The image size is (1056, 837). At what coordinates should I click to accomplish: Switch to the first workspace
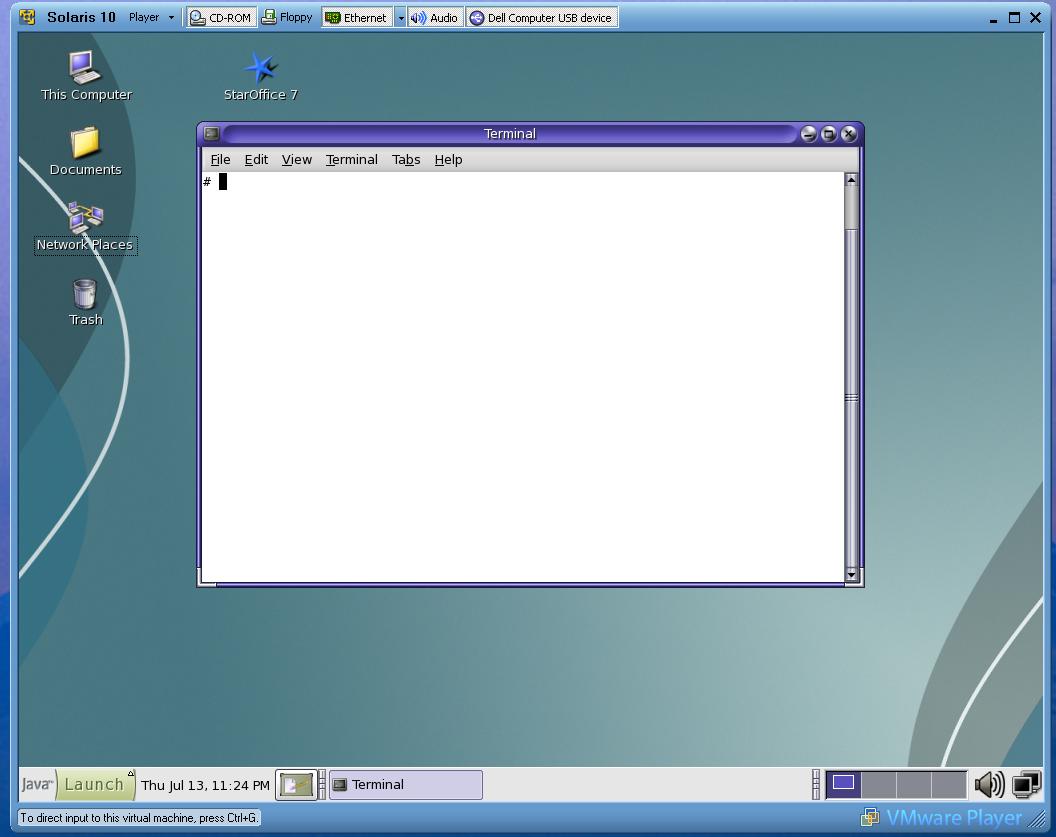[844, 784]
